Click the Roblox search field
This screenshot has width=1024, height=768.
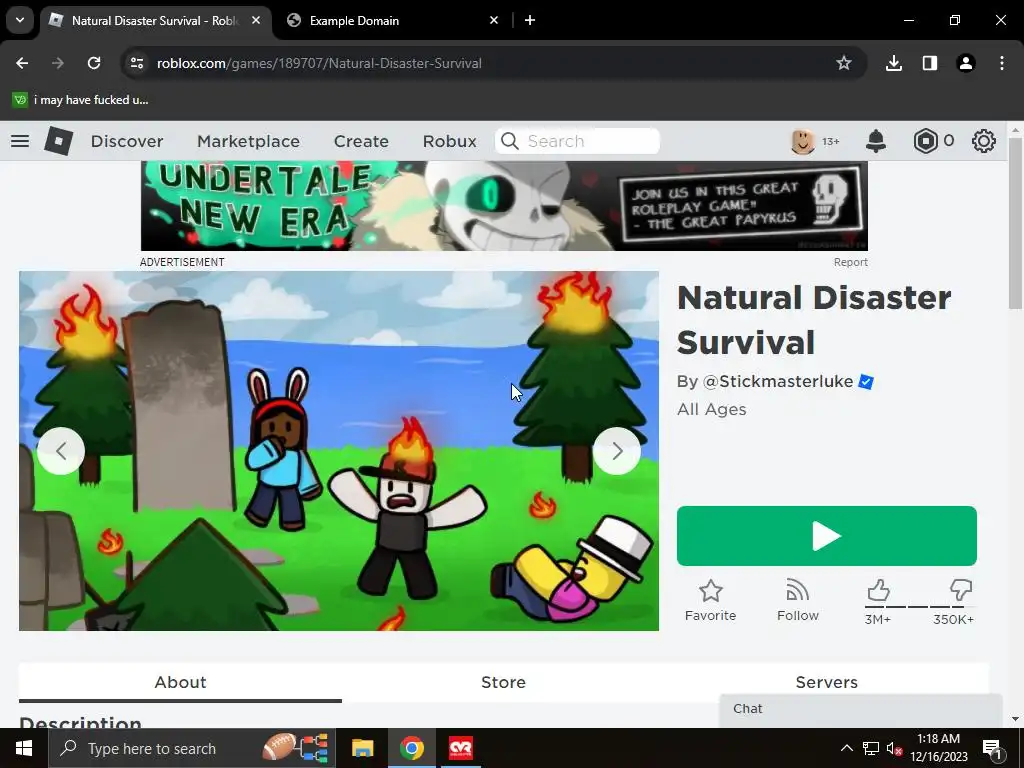click(577, 141)
